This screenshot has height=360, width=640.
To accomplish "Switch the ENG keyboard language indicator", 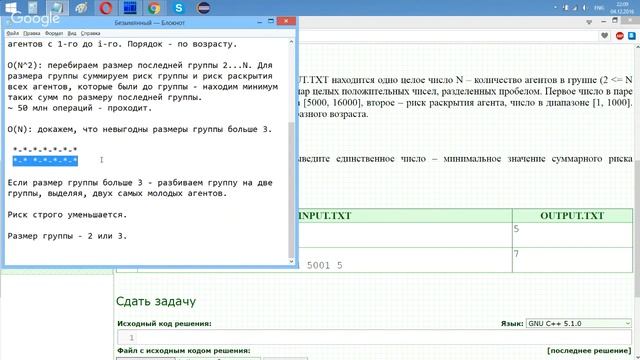I will coord(599,8).
